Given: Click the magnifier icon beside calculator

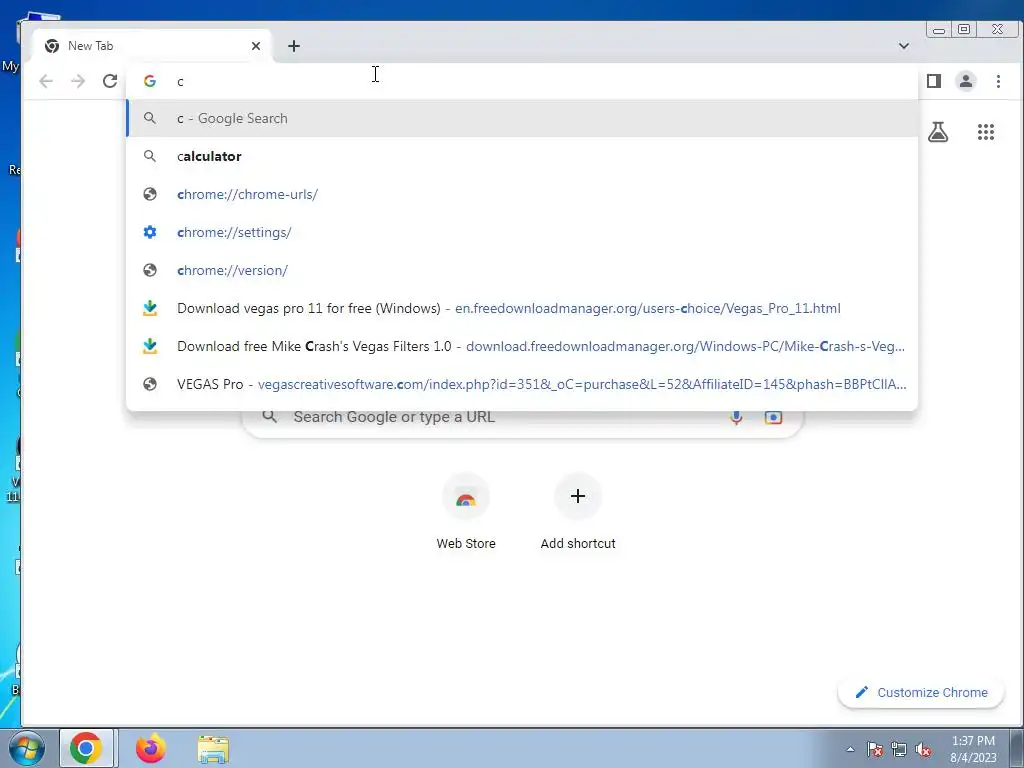Looking at the screenshot, I should pyautogui.click(x=150, y=156).
